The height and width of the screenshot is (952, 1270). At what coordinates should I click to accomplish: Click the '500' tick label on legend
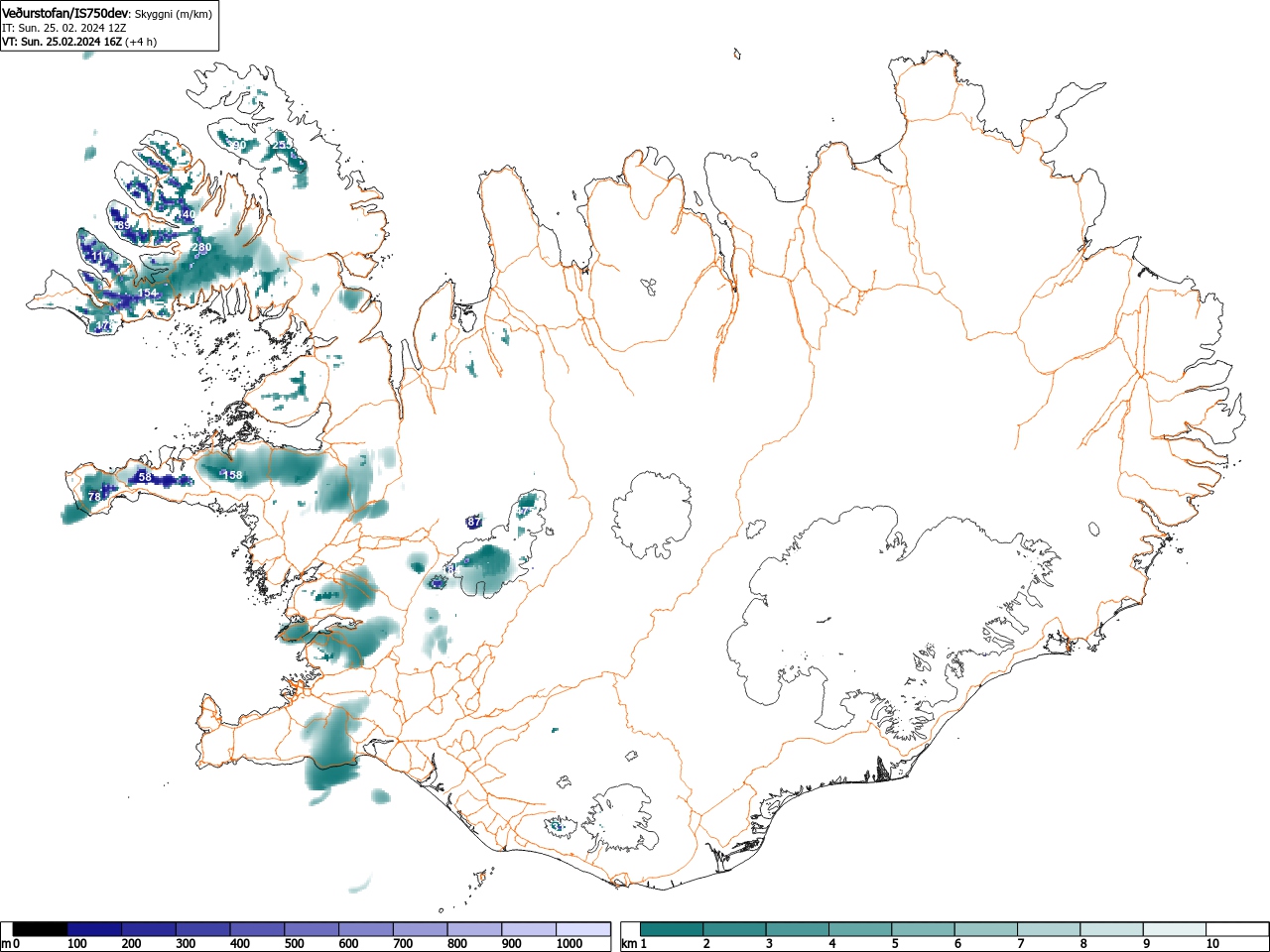pos(294,944)
